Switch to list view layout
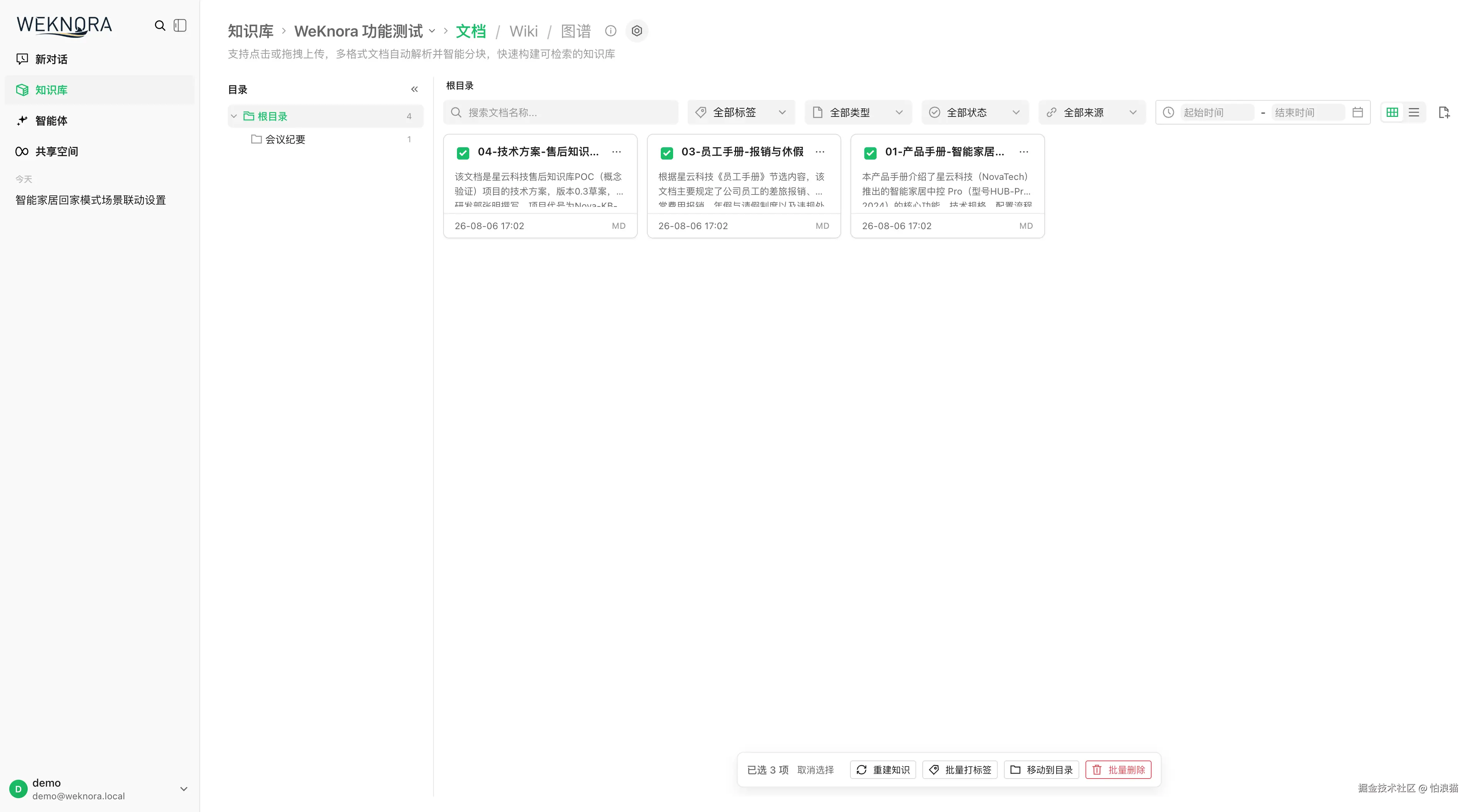The image size is (1477, 812). [1414, 112]
